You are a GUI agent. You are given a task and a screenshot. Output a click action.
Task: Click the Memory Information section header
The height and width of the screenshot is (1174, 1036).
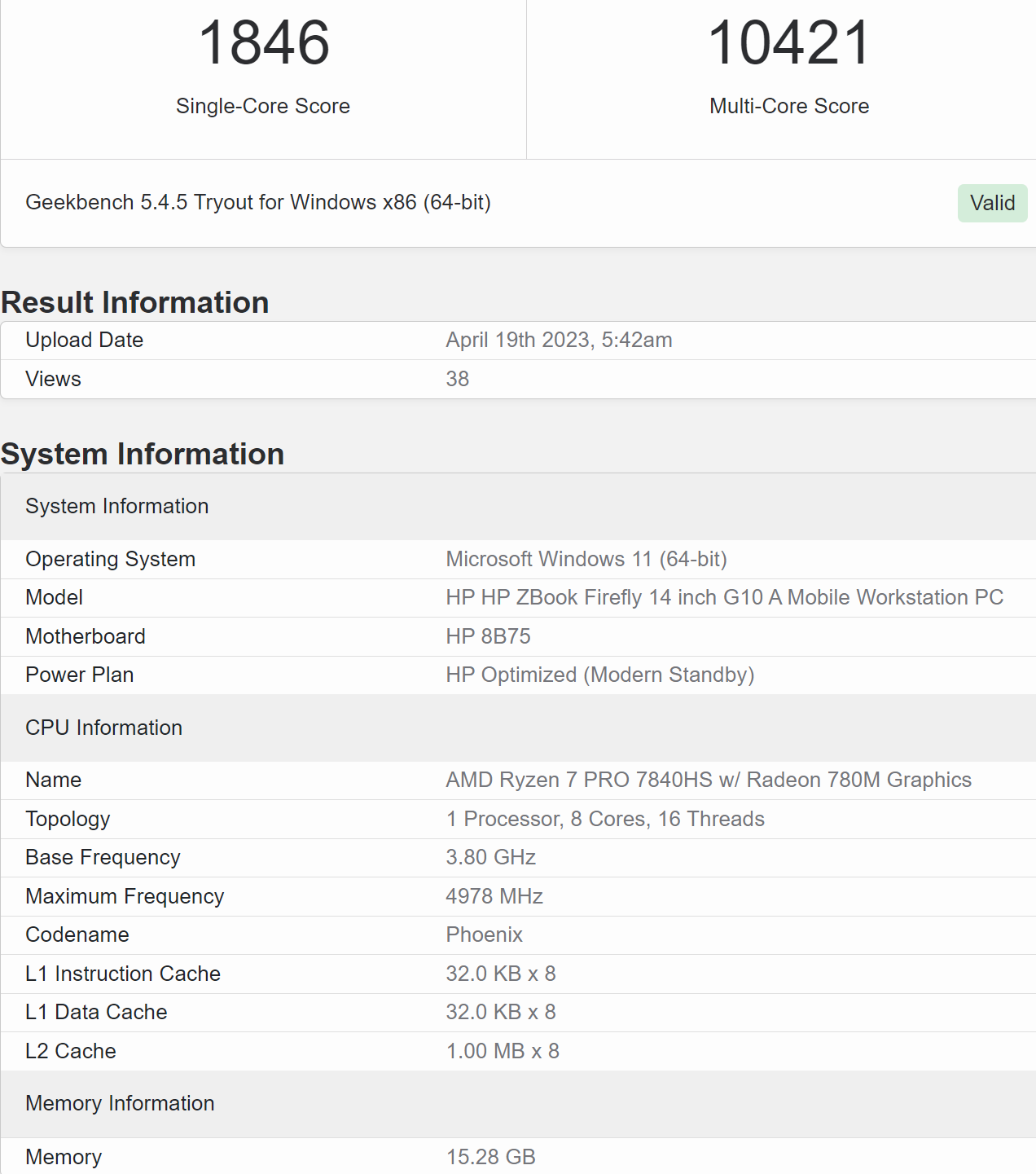click(x=121, y=1103)
